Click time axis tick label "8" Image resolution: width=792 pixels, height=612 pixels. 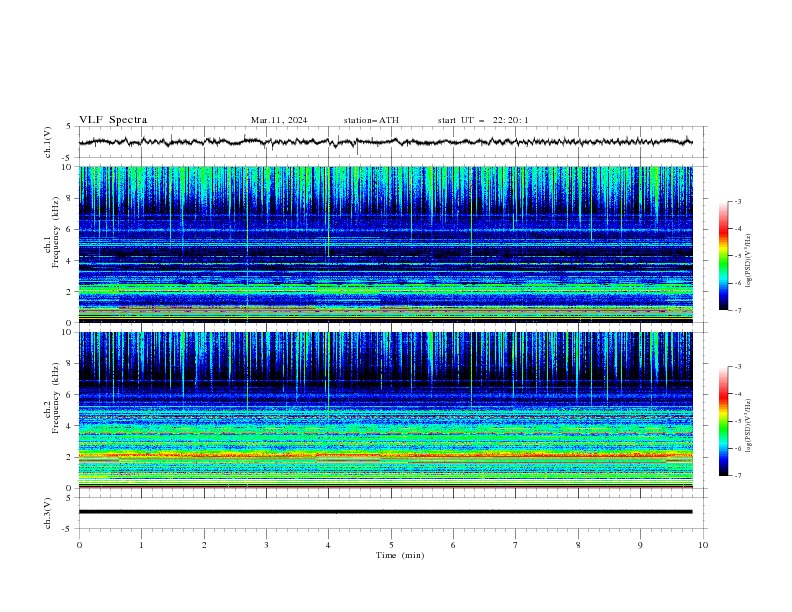click(x=578, y=545)
